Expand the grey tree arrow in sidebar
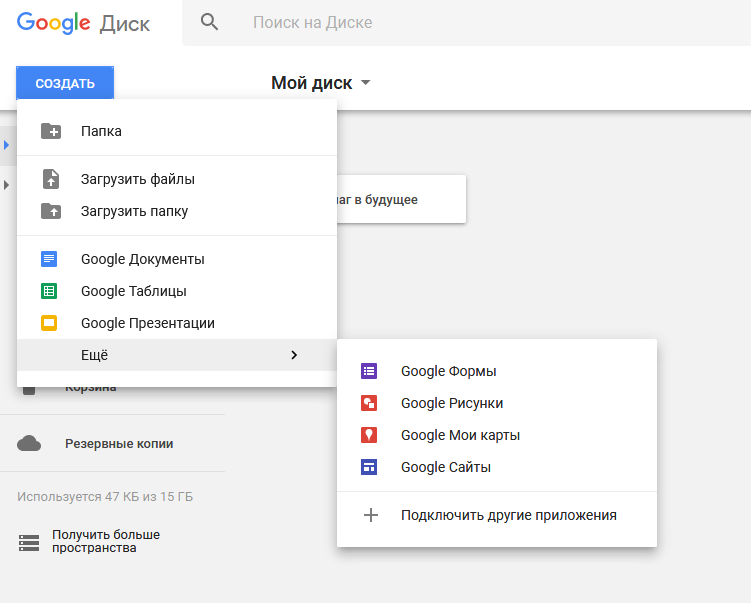The height and width of the screenshot is (603, 751). tap(6, 185)
